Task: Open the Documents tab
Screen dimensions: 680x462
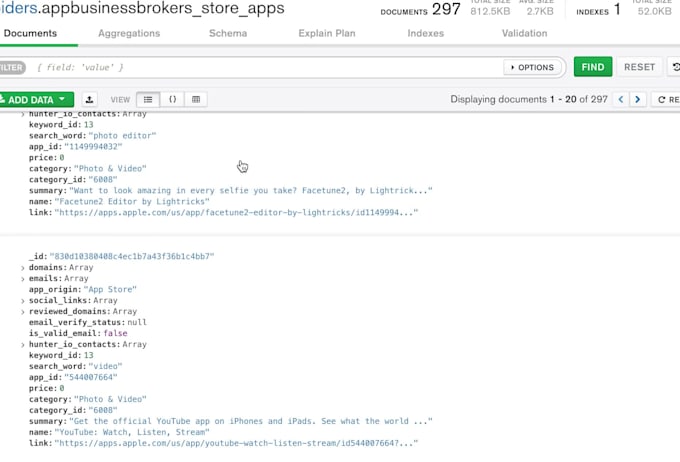Action: (x=30, y=33)
